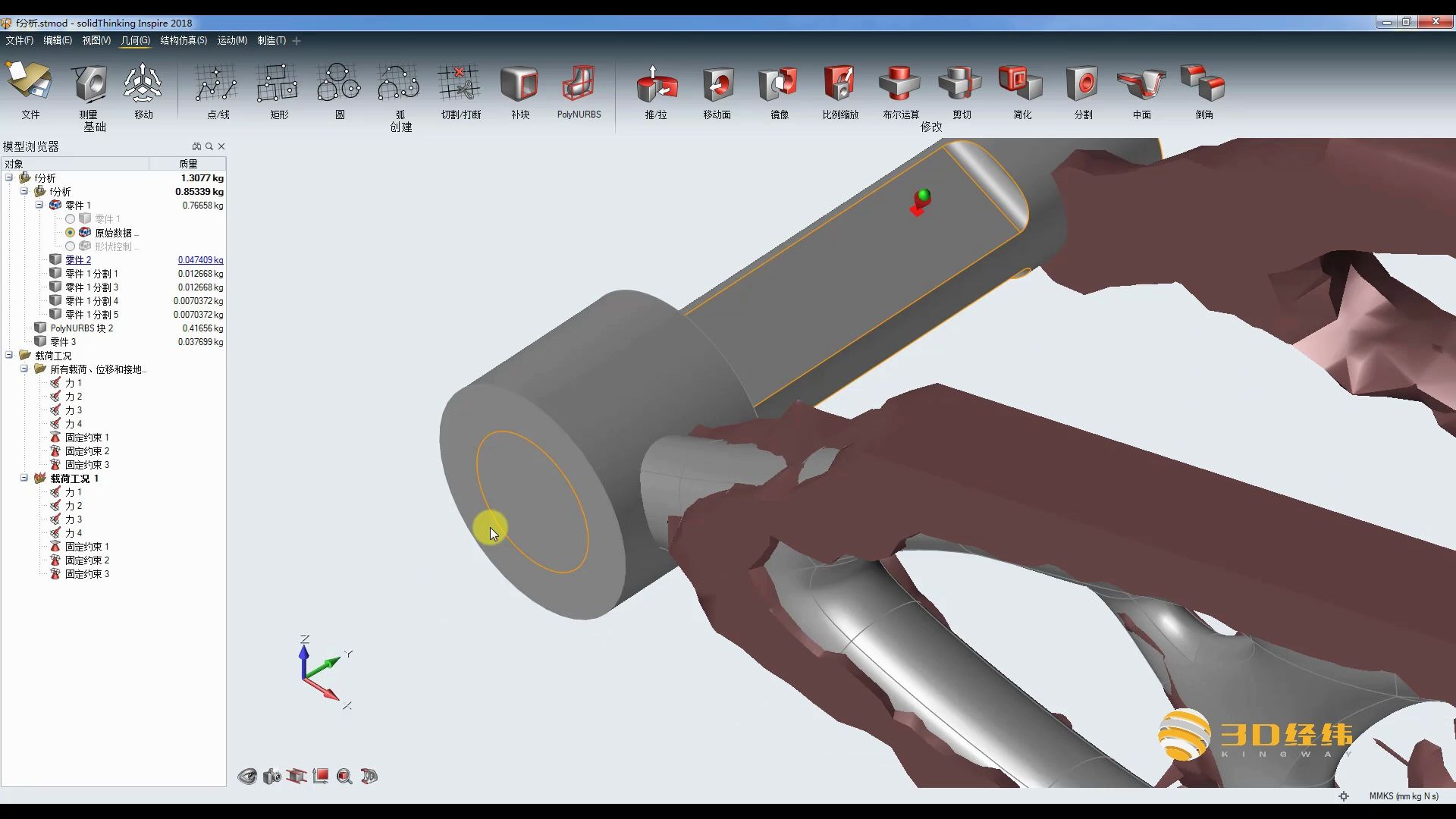The image size is (1456, 819).
Task: Select 固定约束 3 under 载荷工况 1
Action: click(86, 574)
